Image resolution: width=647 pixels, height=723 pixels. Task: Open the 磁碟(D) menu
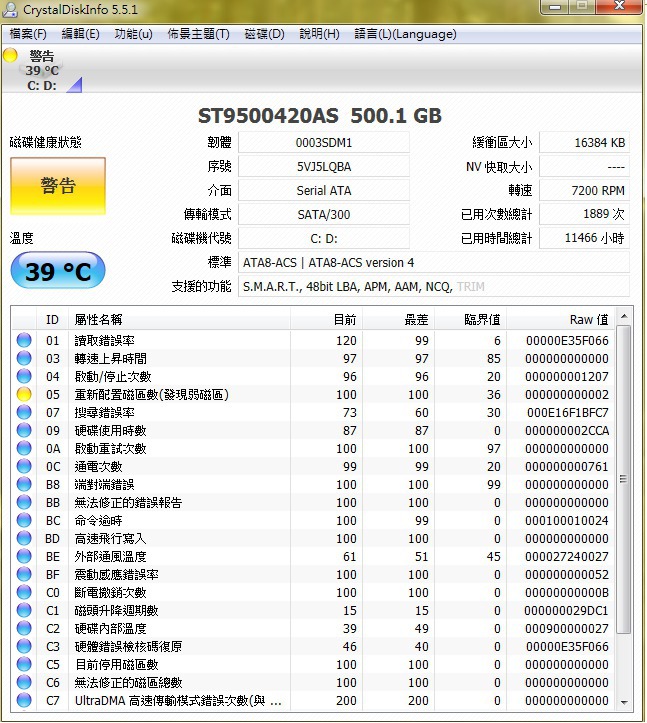tap(264, 34)
